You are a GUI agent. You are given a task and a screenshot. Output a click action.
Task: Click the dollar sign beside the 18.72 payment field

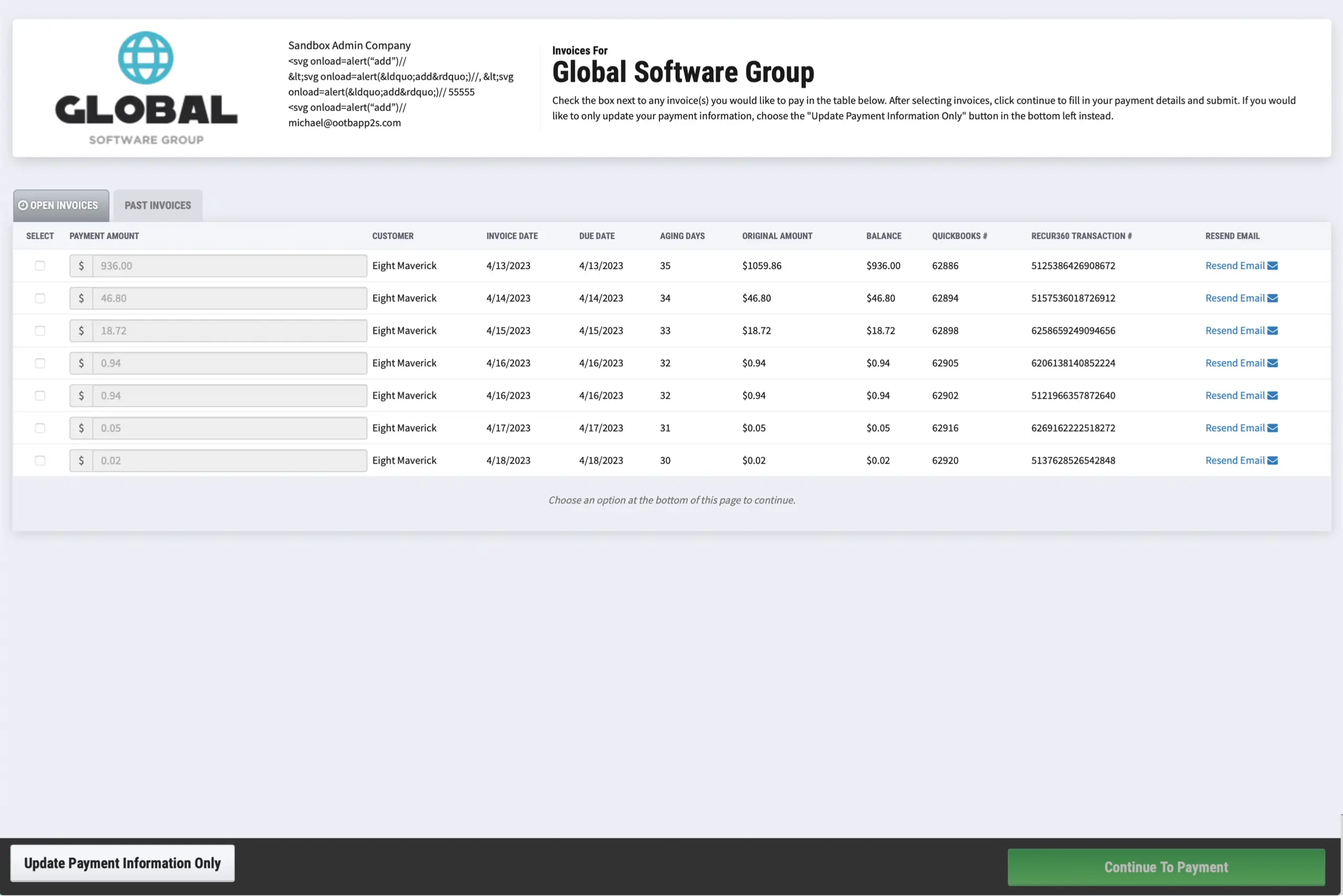[x=81, y=331]
